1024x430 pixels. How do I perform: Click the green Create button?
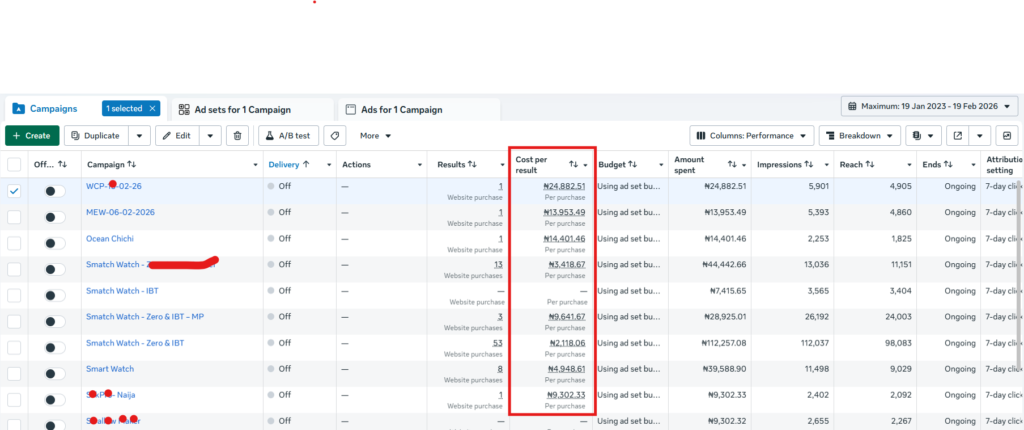tap(31, 136)
